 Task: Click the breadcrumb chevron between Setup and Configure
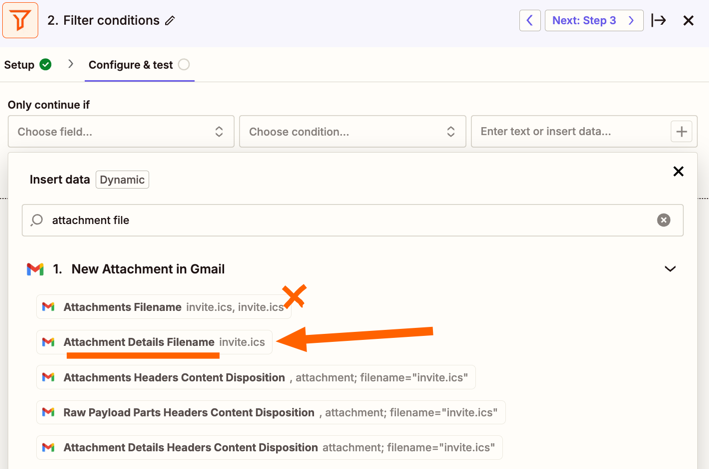(71, 64)
